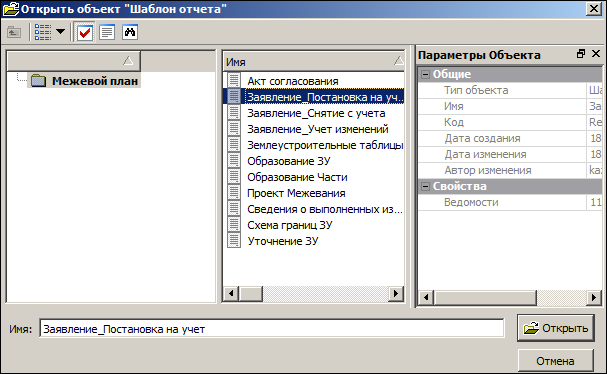The width and height of the screenshot is (607, 374).
Task: Click the Отмена button
Action: tap(556, 361)
